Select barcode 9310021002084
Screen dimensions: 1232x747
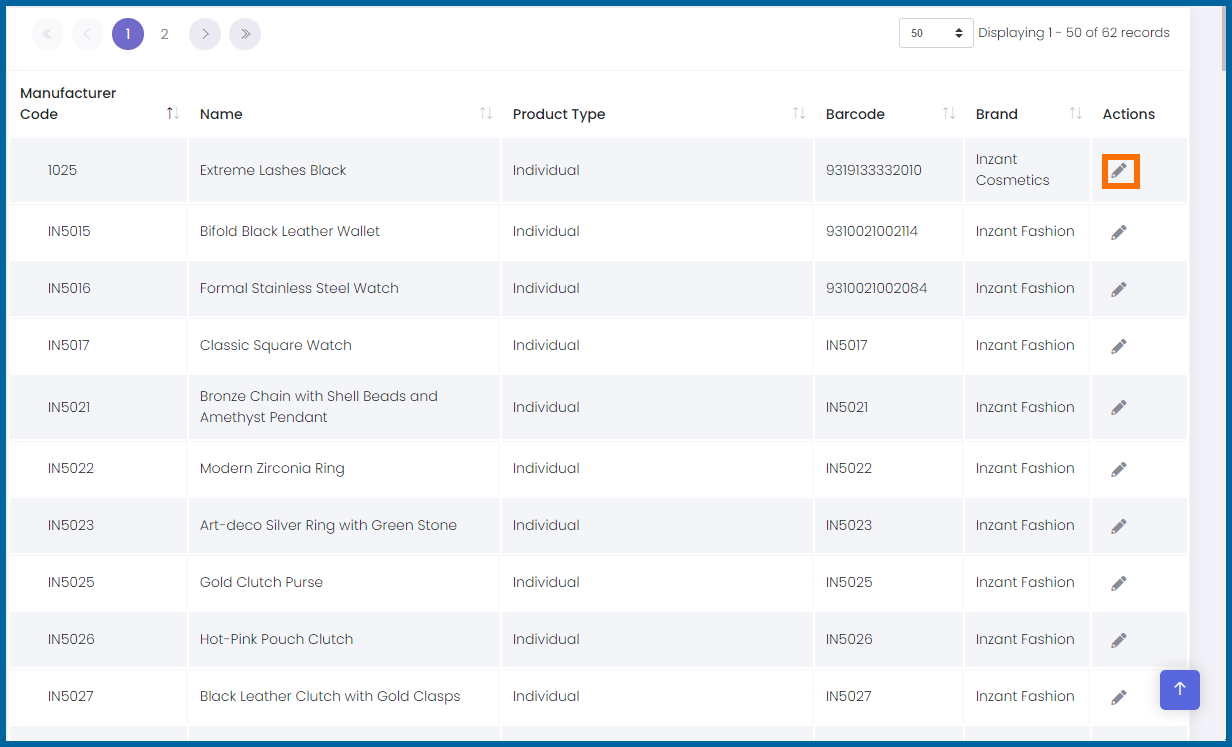coord(877,288)
